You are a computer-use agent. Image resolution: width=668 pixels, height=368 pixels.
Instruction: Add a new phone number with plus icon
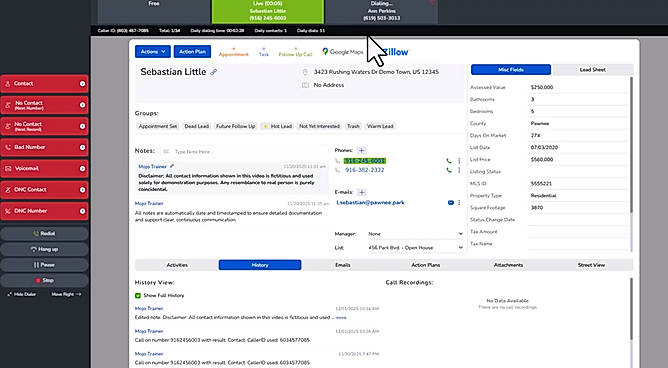coord(362,150)
